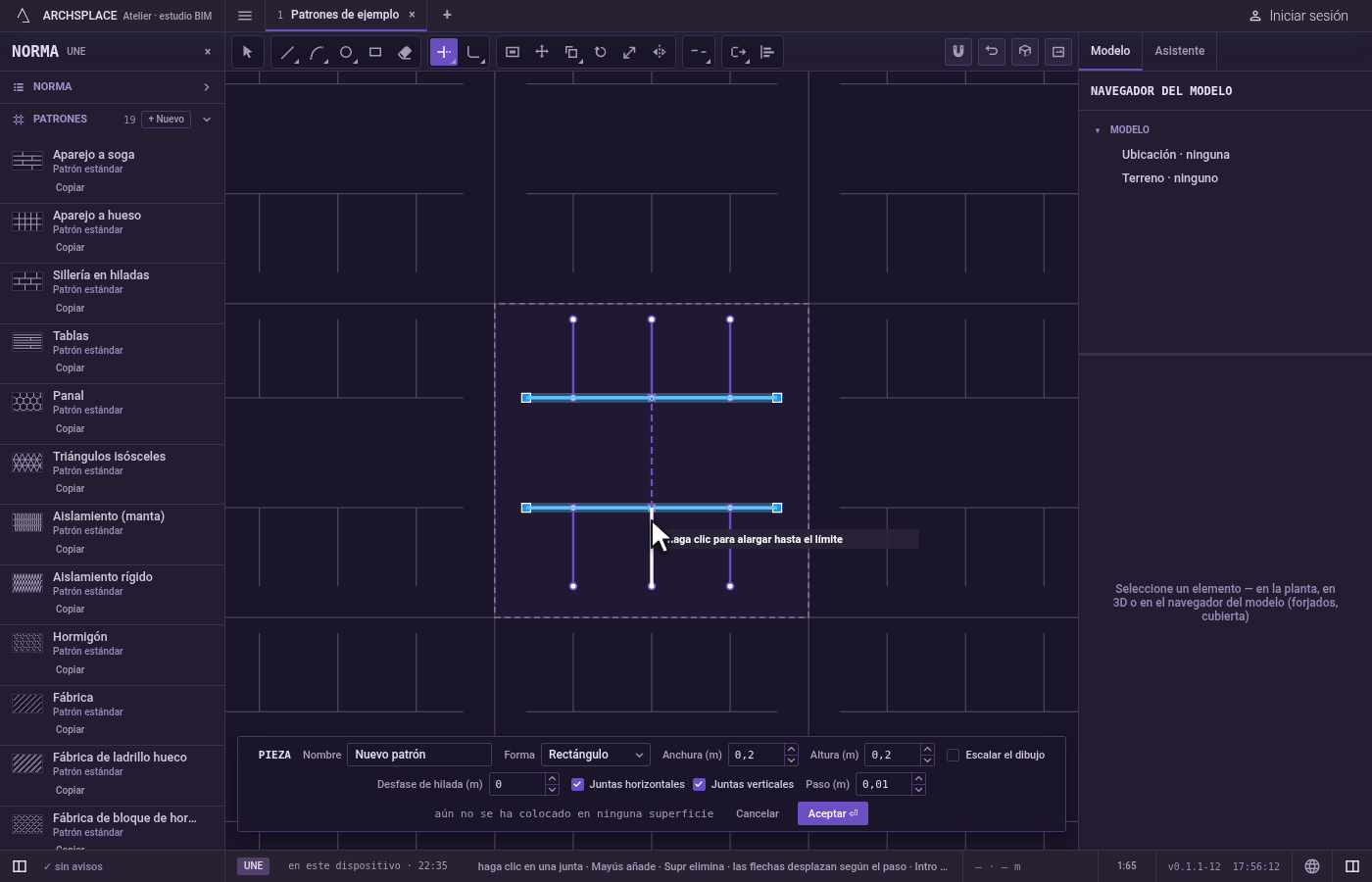
Task: Add a new document tab
Action: tap(447, 15)
